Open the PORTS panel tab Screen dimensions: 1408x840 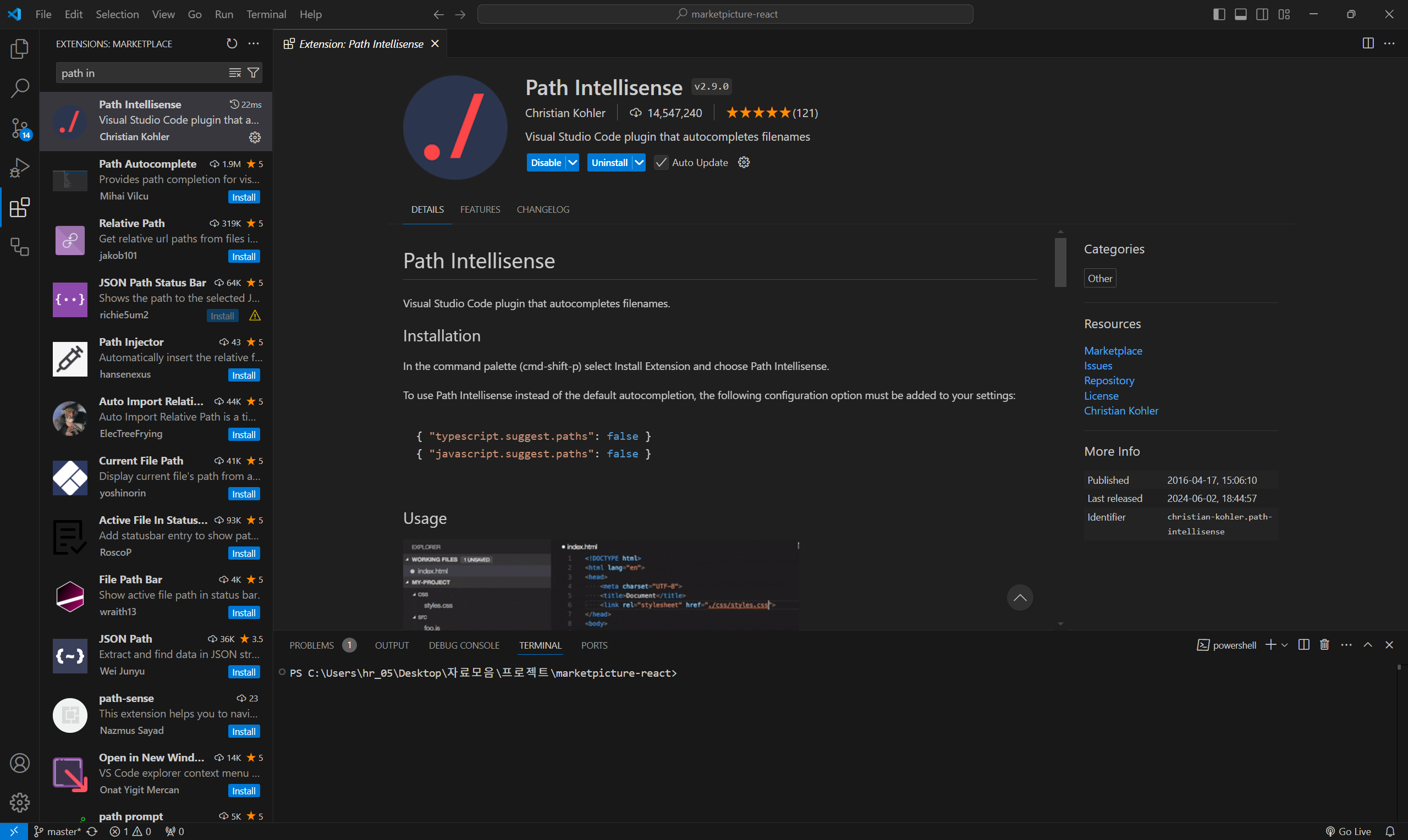pyautogui.click(x=595, y=645)
